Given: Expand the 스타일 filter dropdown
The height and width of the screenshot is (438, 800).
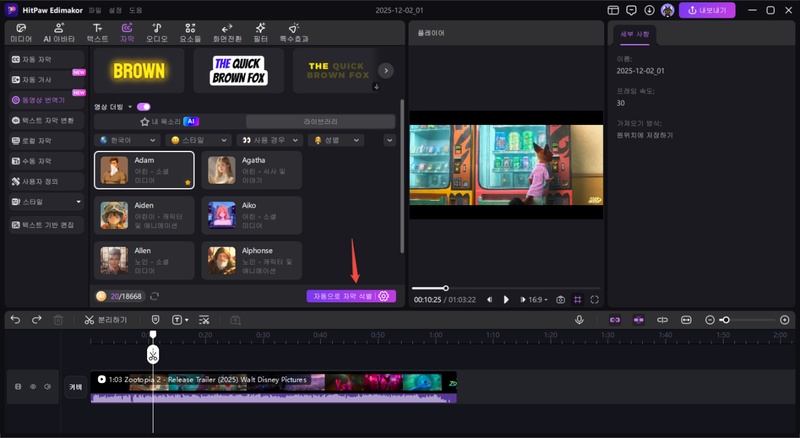Looking at the screenshot, I should (x=198, y=140).
